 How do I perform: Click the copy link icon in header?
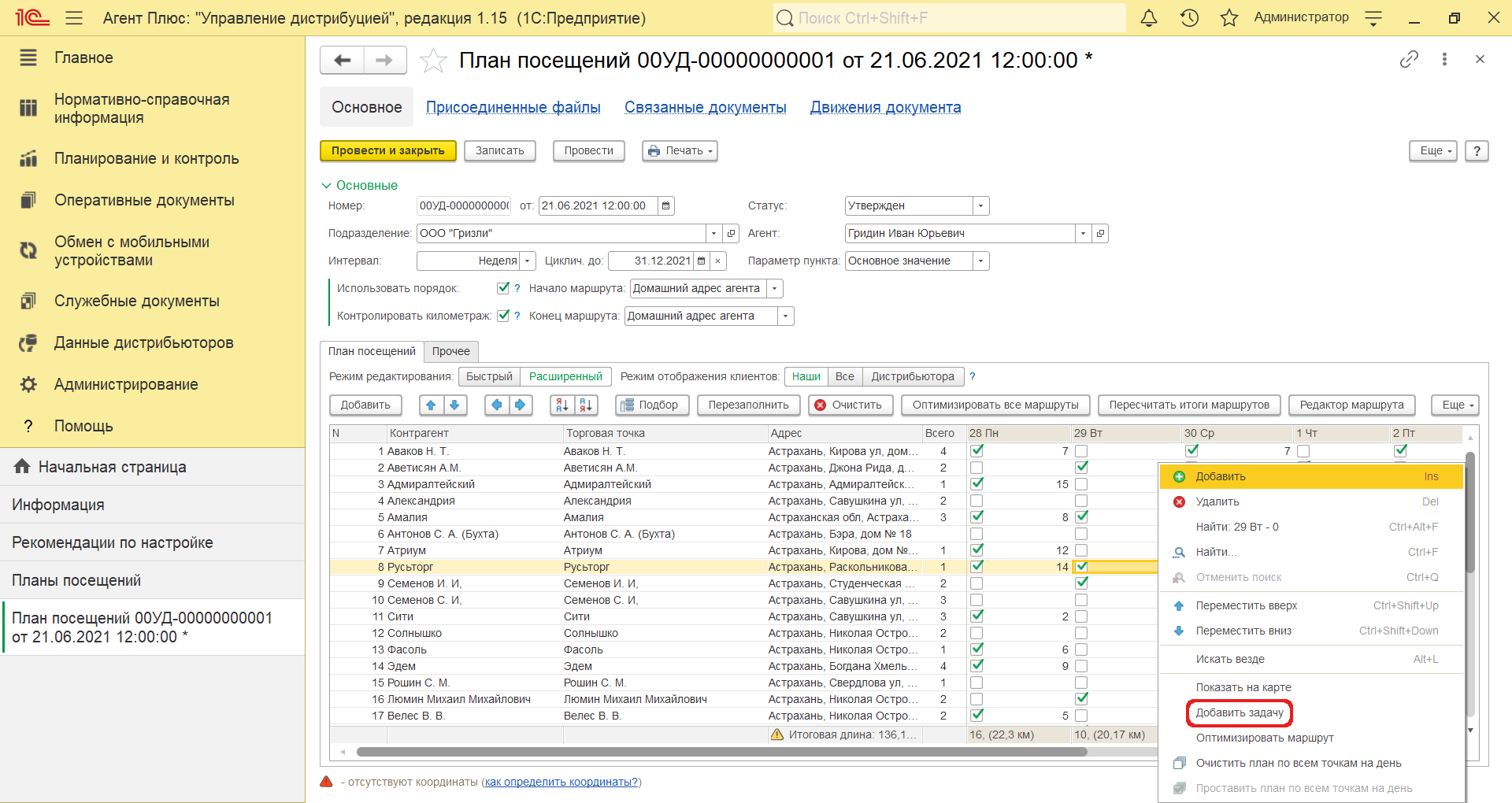click(x=1409, y=59)
